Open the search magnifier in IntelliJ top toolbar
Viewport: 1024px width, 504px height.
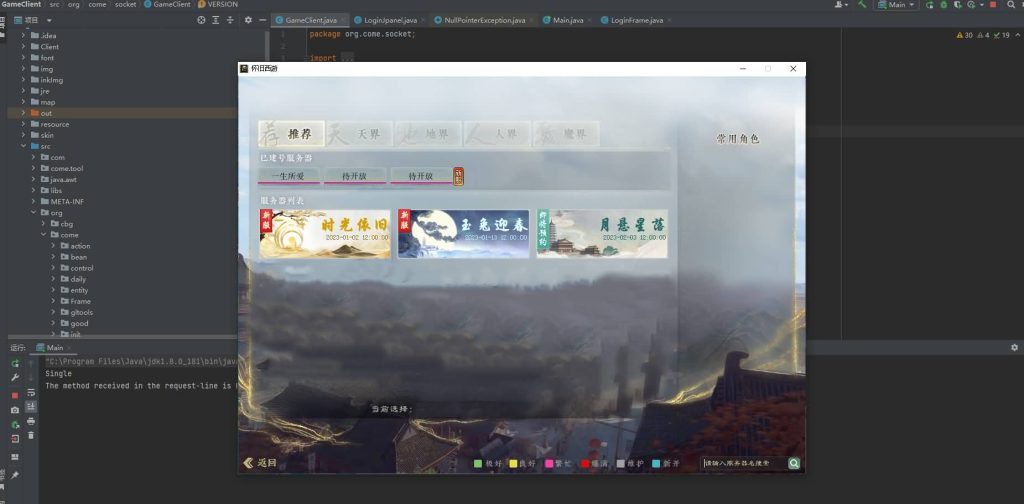[1010, 5]
